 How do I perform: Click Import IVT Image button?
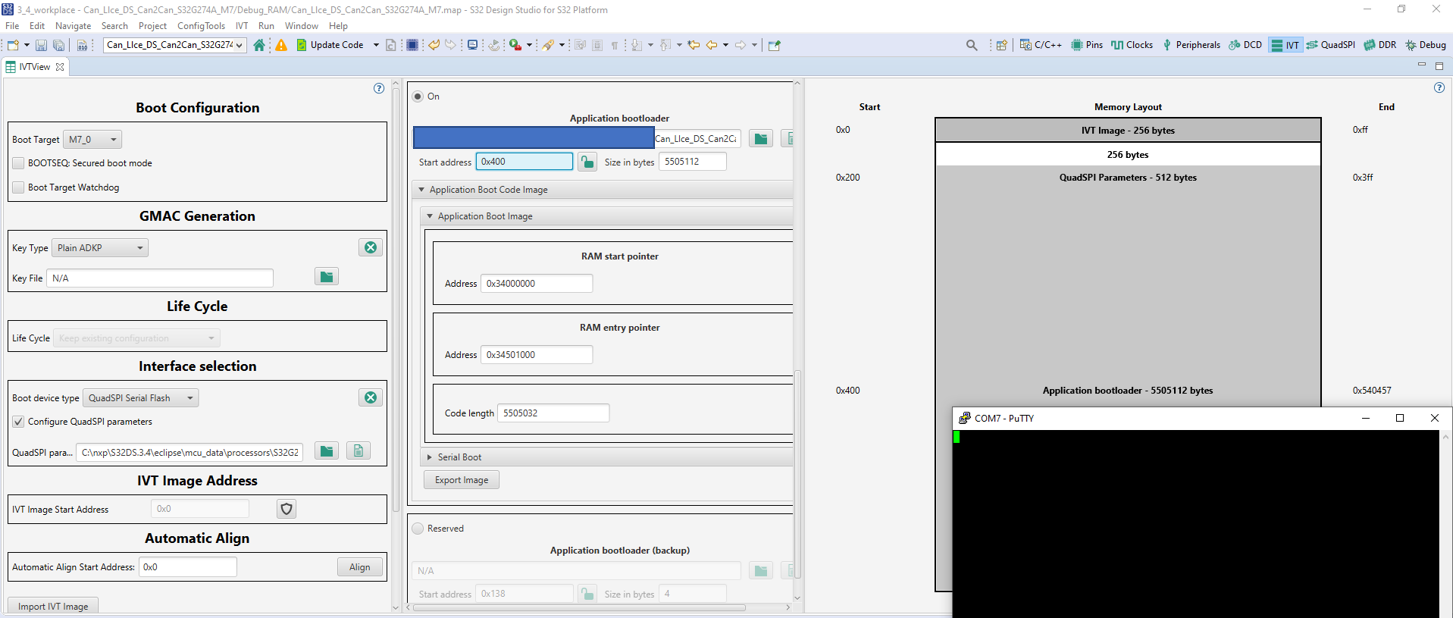[53, 606]
